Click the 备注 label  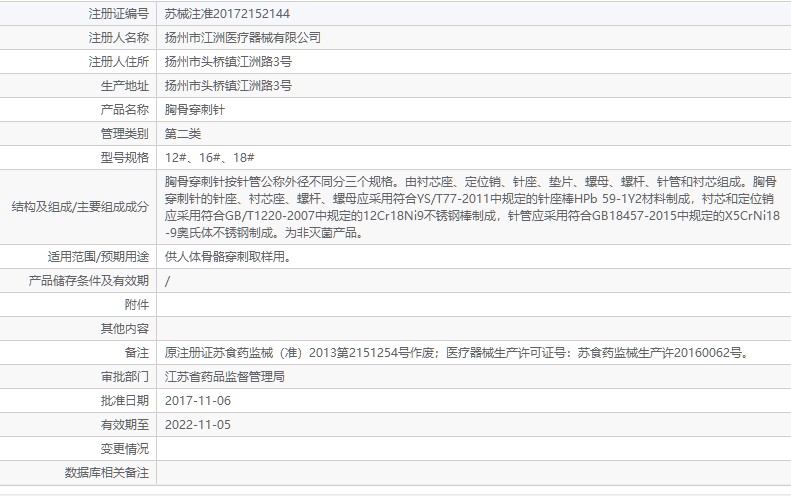point(137,353)
